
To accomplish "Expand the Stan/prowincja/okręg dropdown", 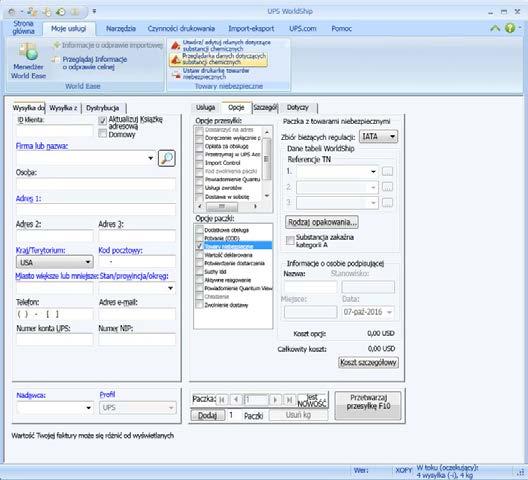I will pos(170,288).
